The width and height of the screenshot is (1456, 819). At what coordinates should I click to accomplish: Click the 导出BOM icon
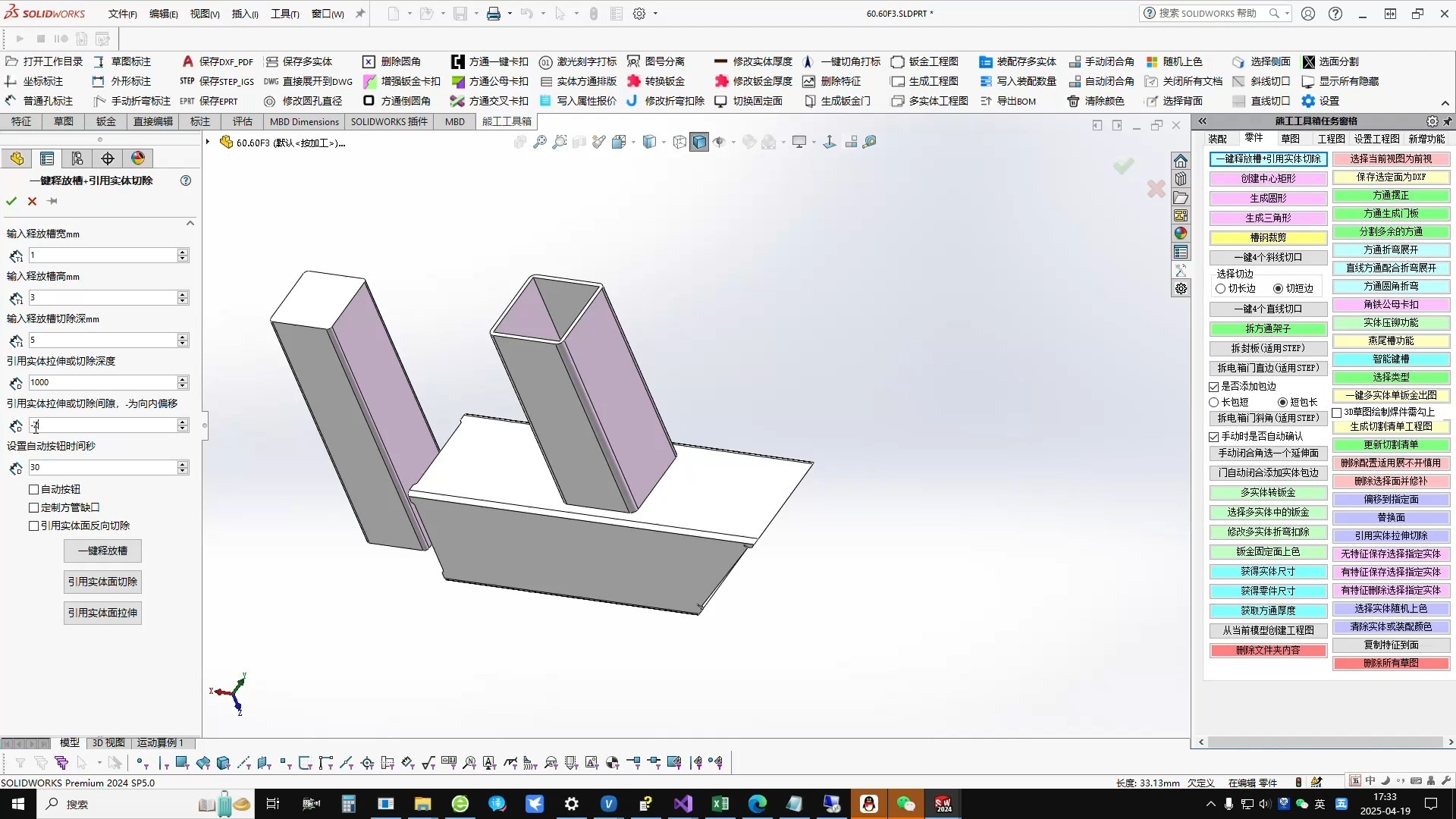click(x=1009, y=101)
